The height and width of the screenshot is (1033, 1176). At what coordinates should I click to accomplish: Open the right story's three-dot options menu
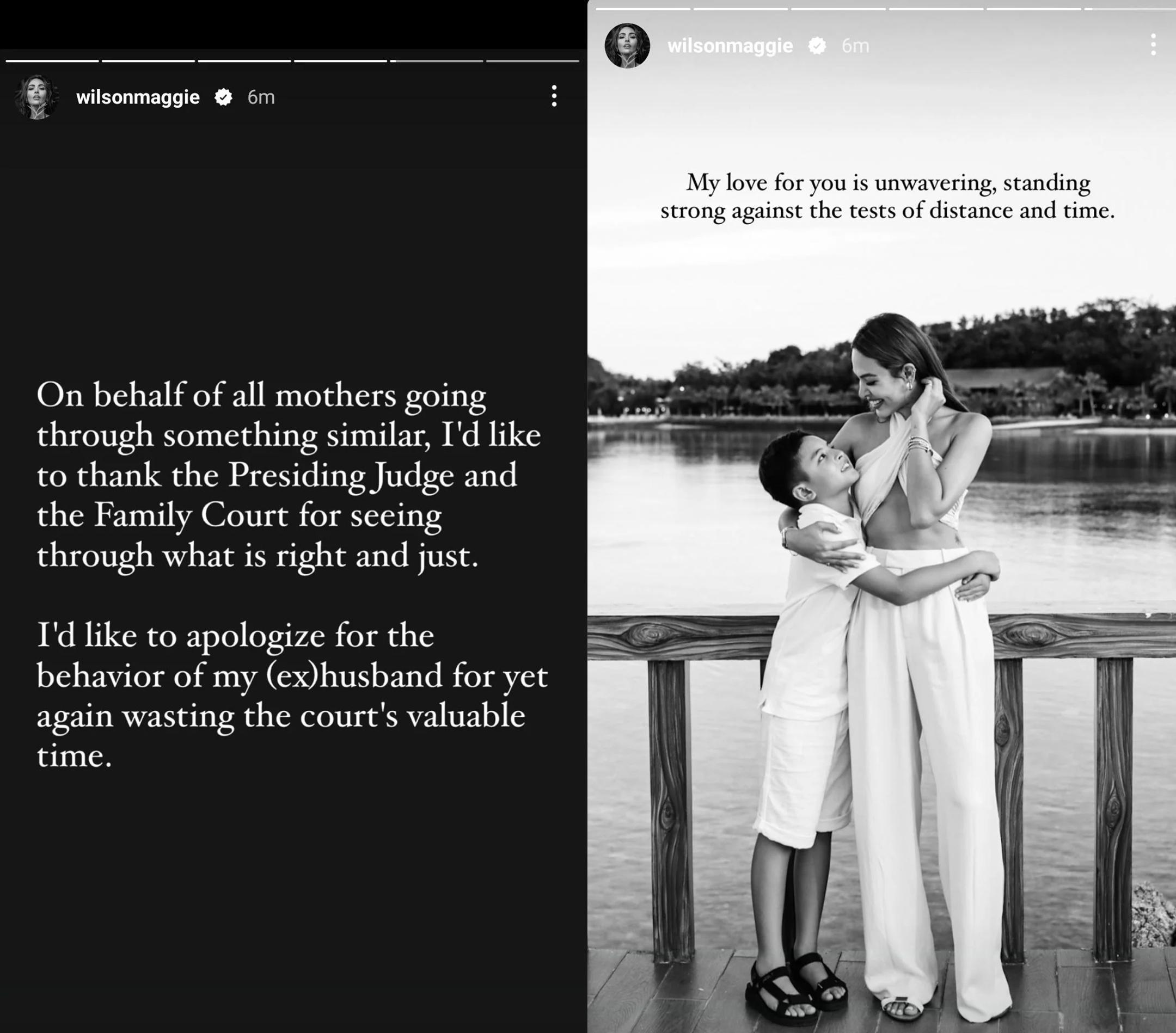[1153, 44]
